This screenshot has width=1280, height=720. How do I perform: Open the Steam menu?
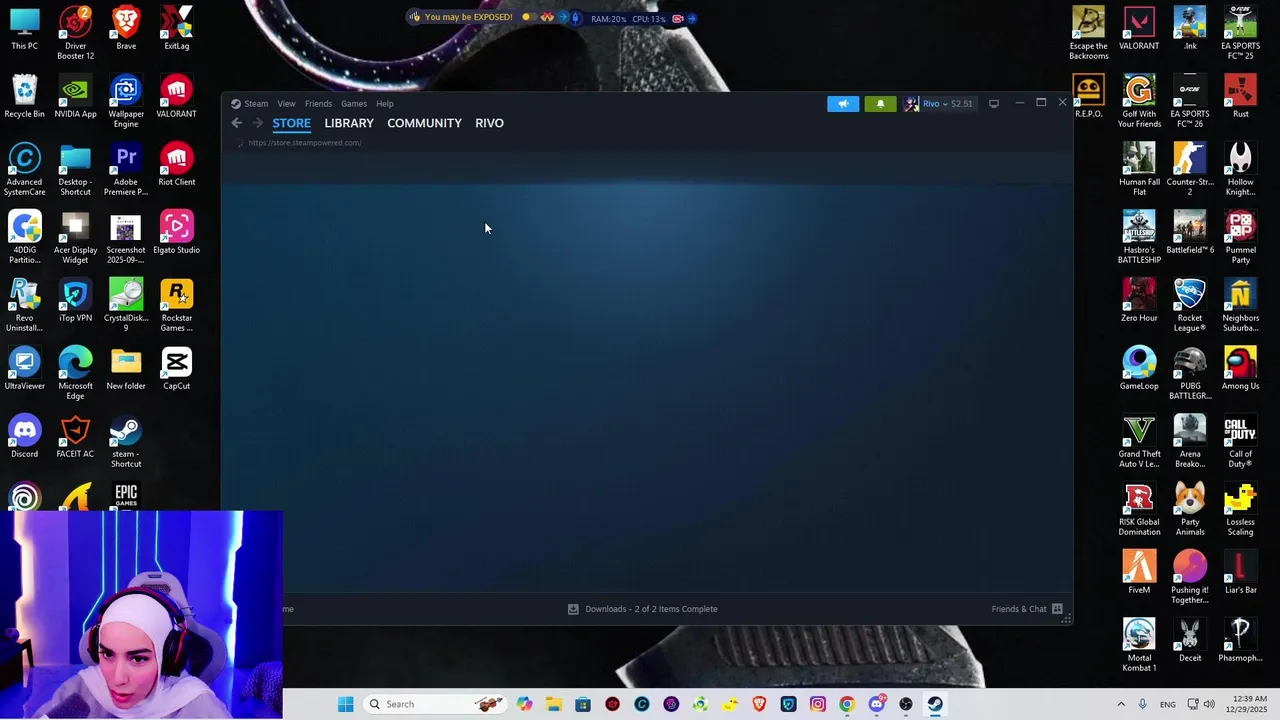(256, 104)
